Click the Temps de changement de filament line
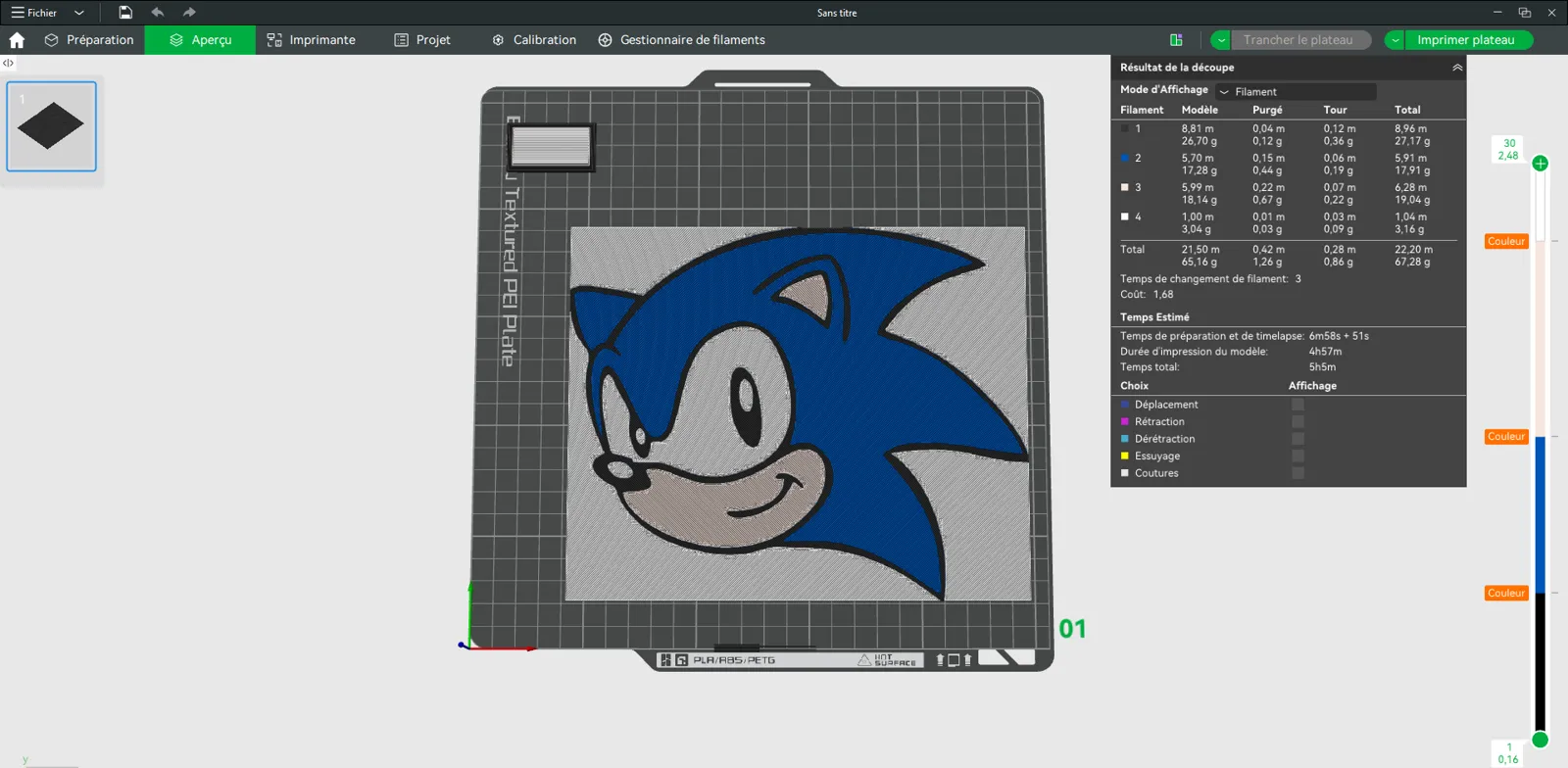 click(1211, 279)
